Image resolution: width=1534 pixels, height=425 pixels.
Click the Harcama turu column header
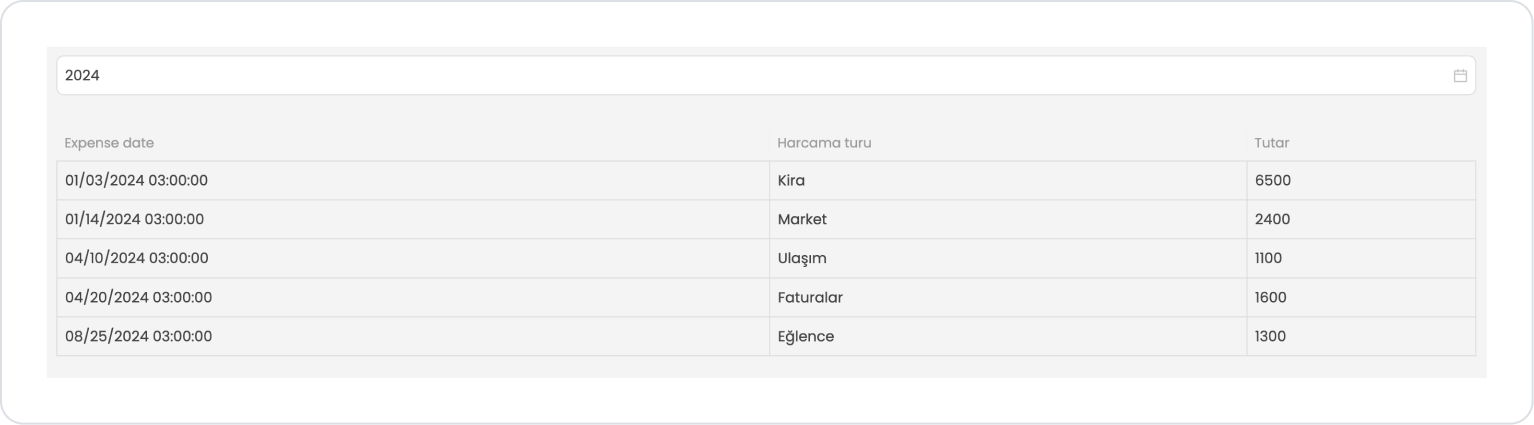point(824,143)
